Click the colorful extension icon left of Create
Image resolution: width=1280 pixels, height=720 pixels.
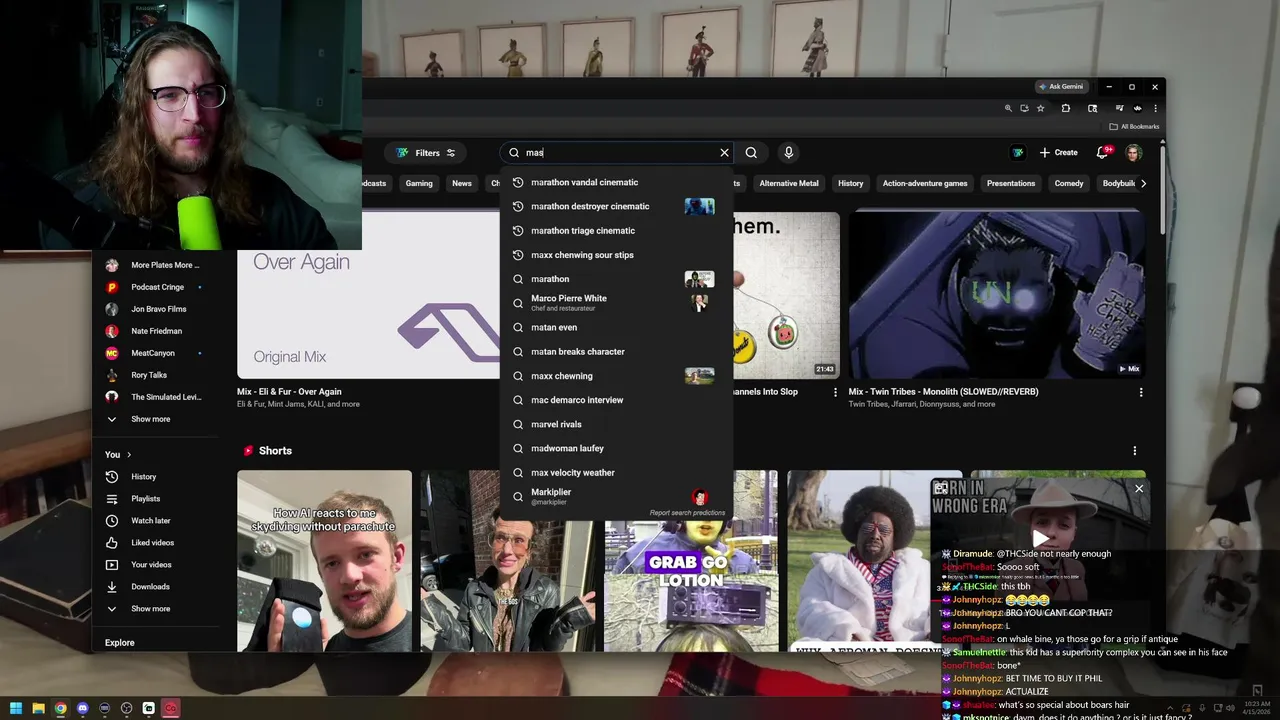click(x=1017, y=153)
